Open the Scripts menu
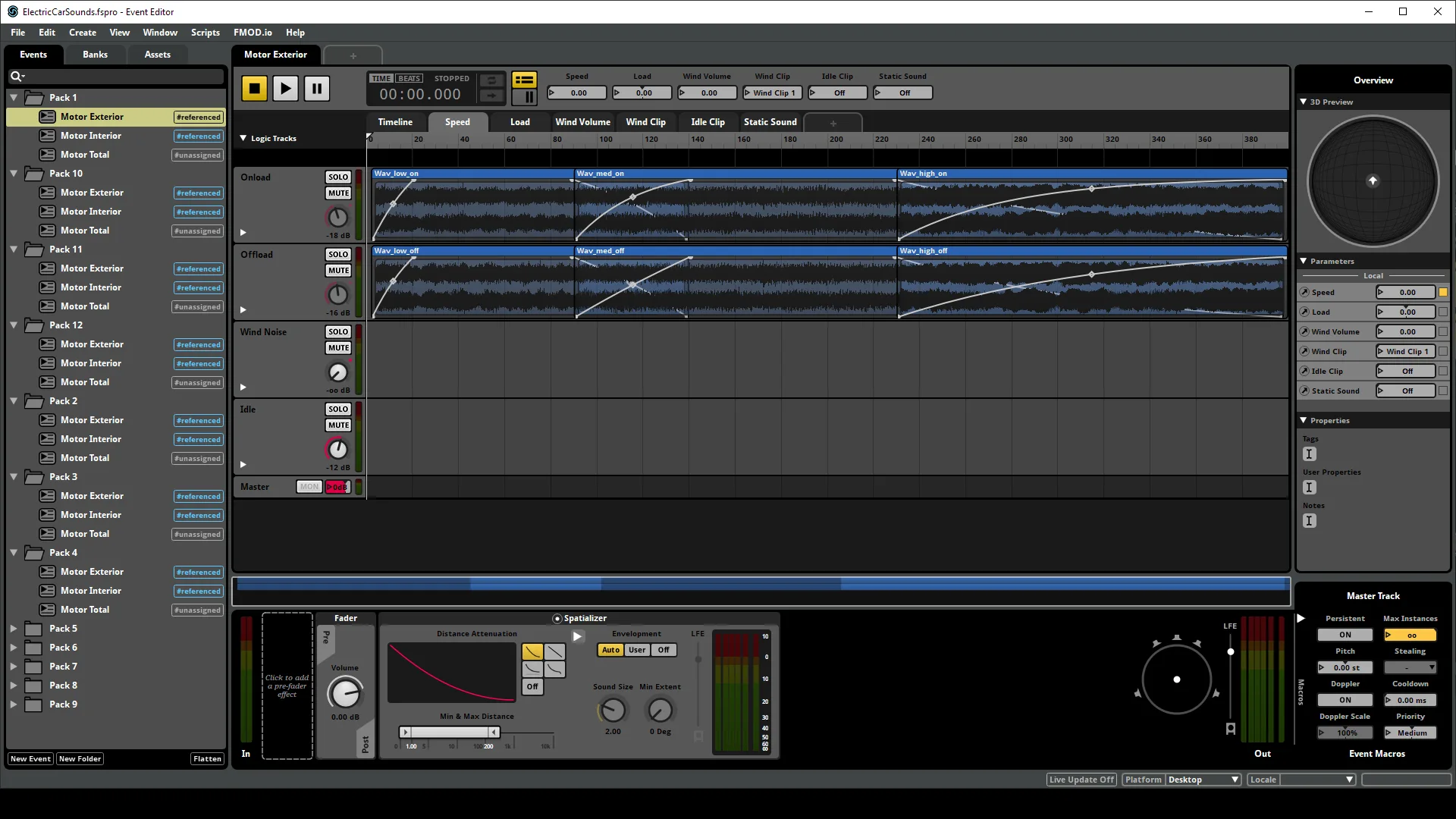The width and height of the screenshot is (1456, 819). pyautogui.click(x=205, y=33)
